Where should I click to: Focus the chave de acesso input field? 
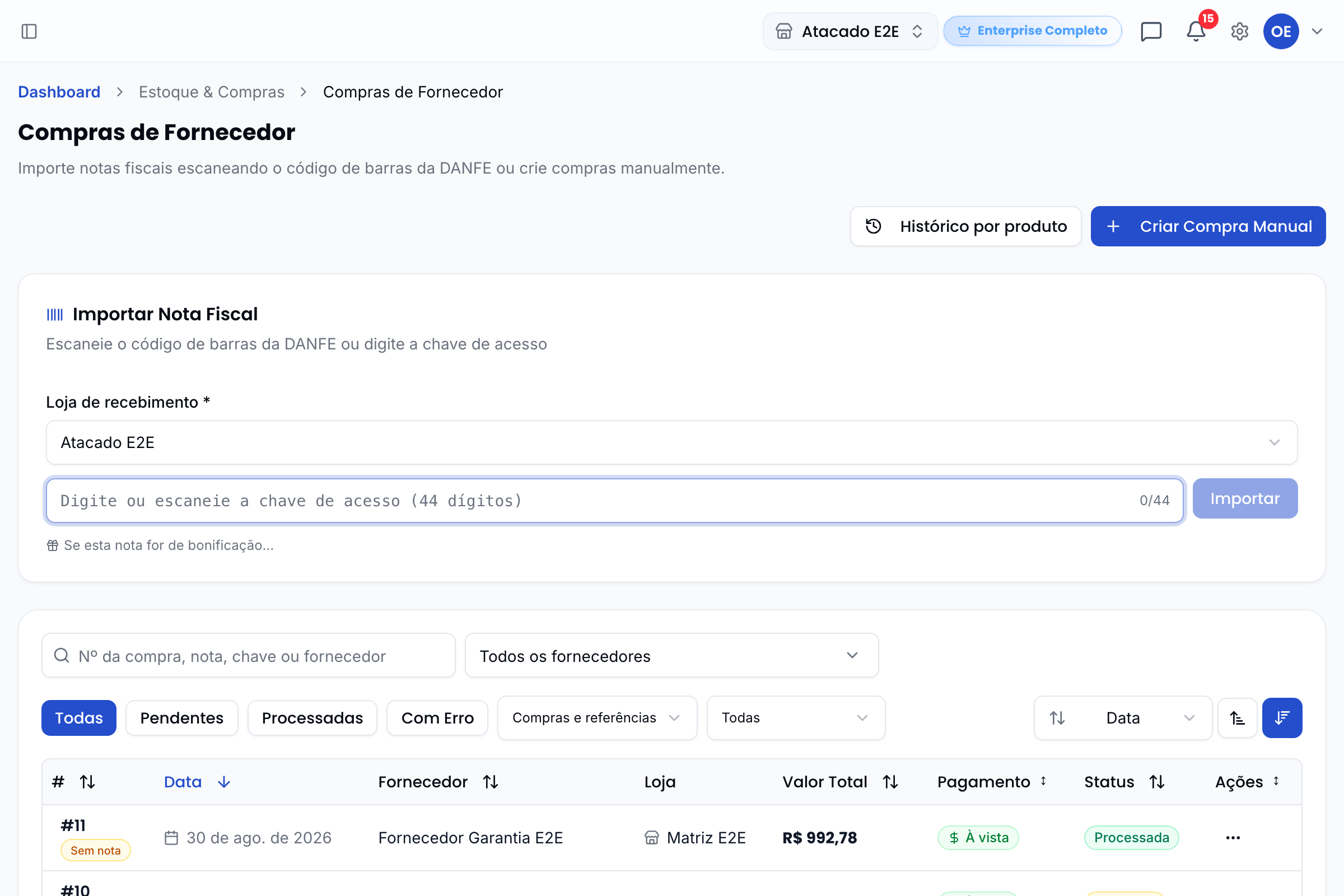(614, 501)
